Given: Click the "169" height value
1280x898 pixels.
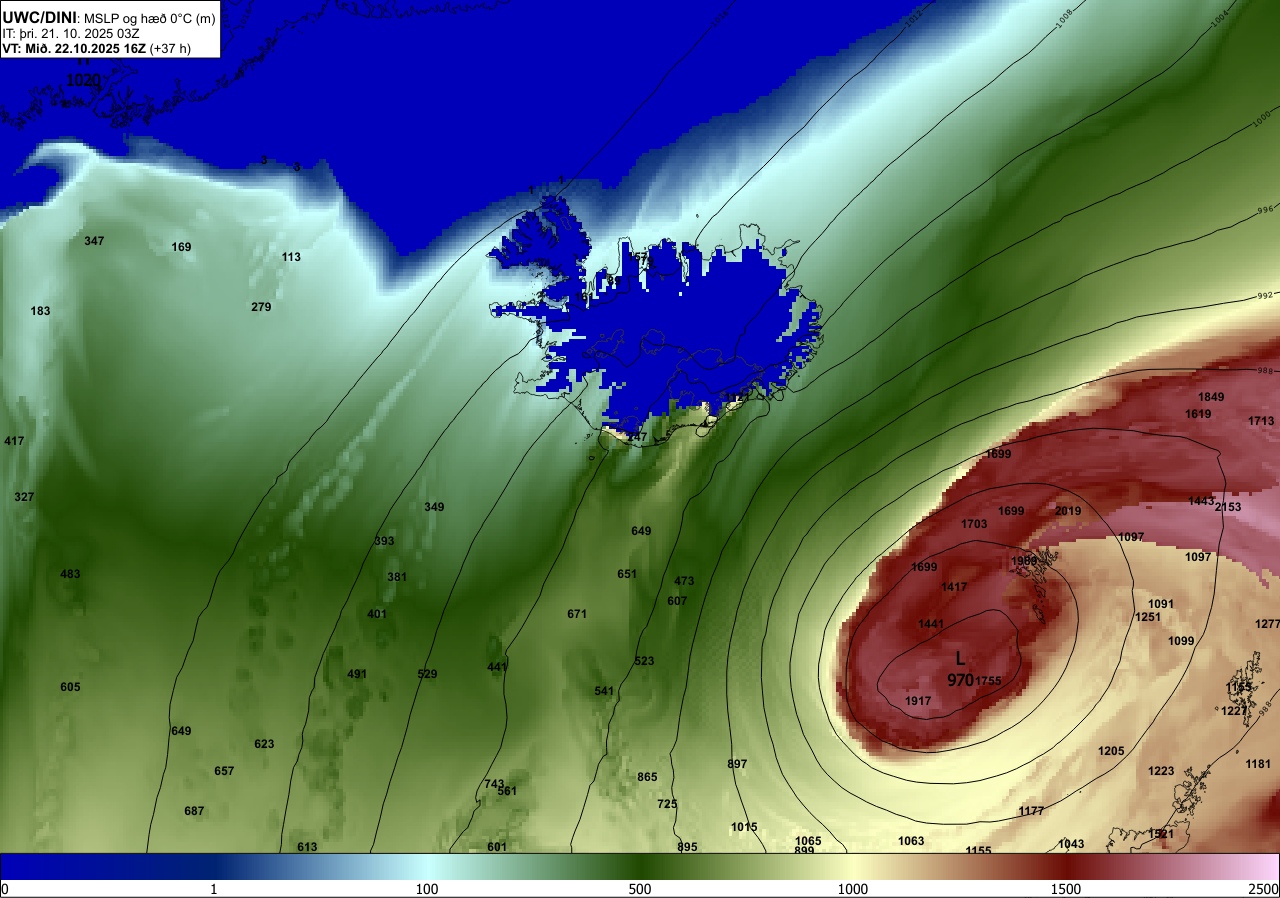Looking at the screenshot, I should (x=181, y=247).
